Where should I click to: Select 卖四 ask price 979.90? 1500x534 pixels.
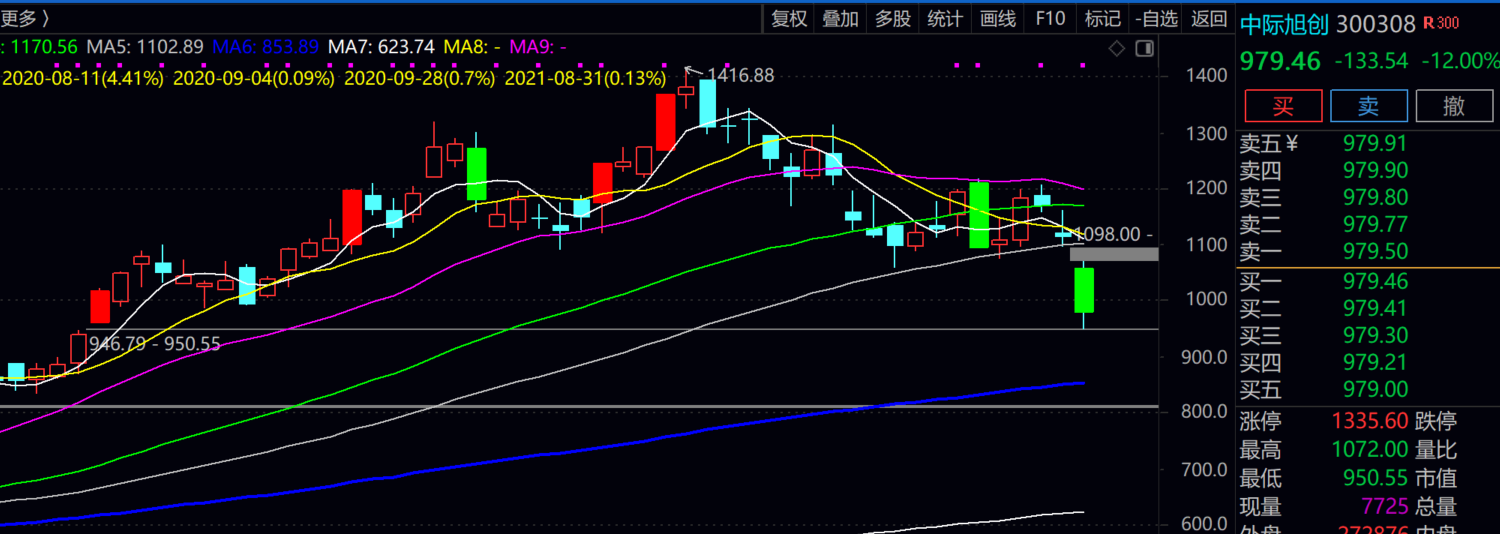point(1375,171)
